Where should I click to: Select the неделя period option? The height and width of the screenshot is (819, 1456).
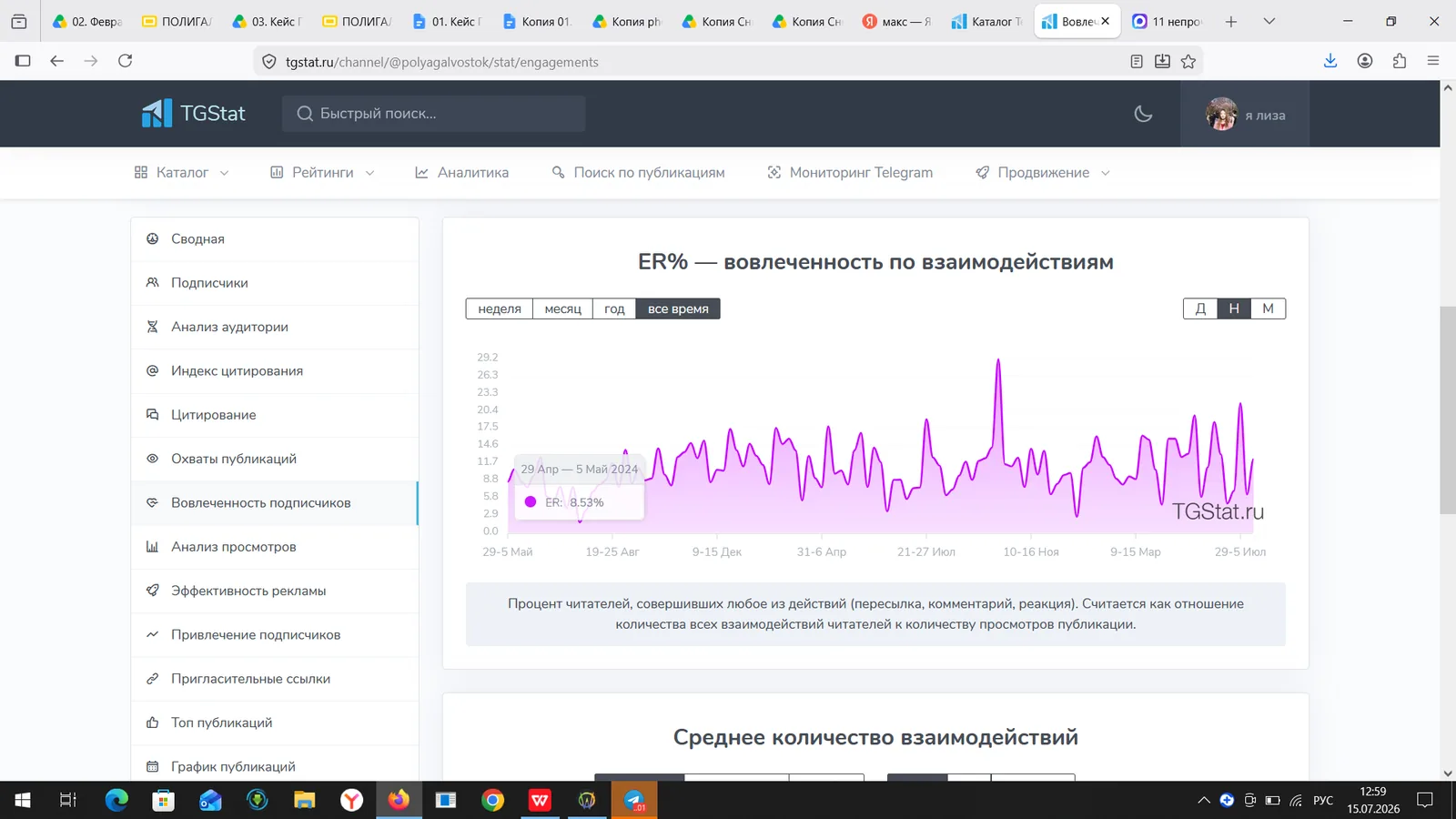[x=500, y=309]
